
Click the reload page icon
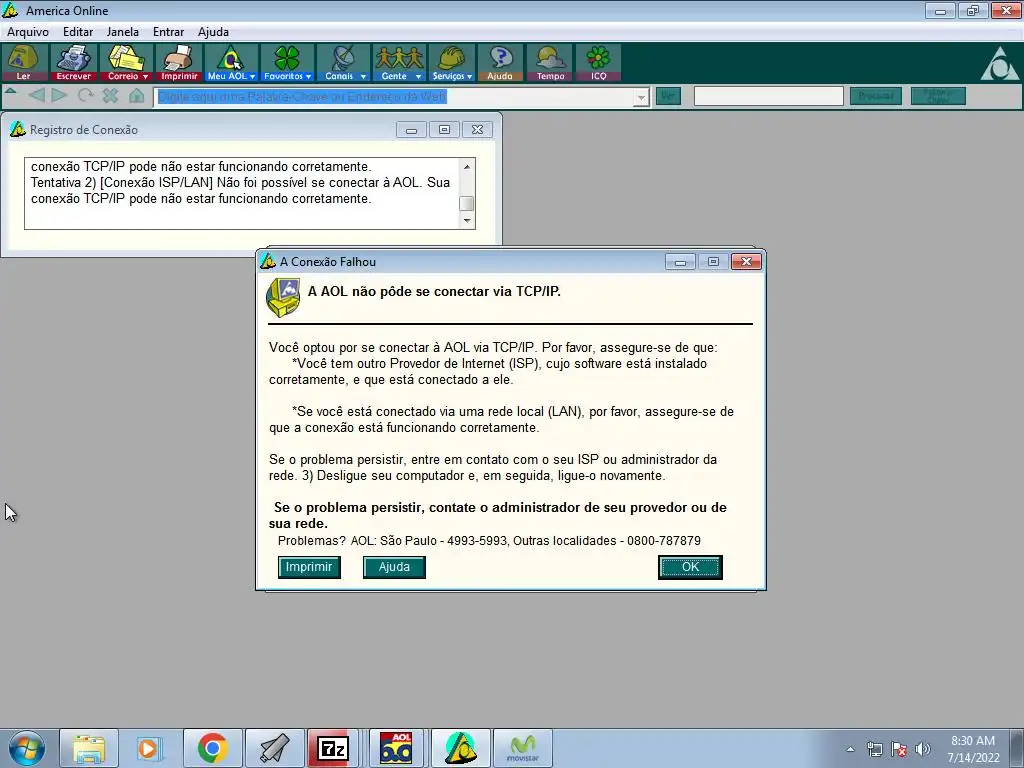[x=85, y=96]
